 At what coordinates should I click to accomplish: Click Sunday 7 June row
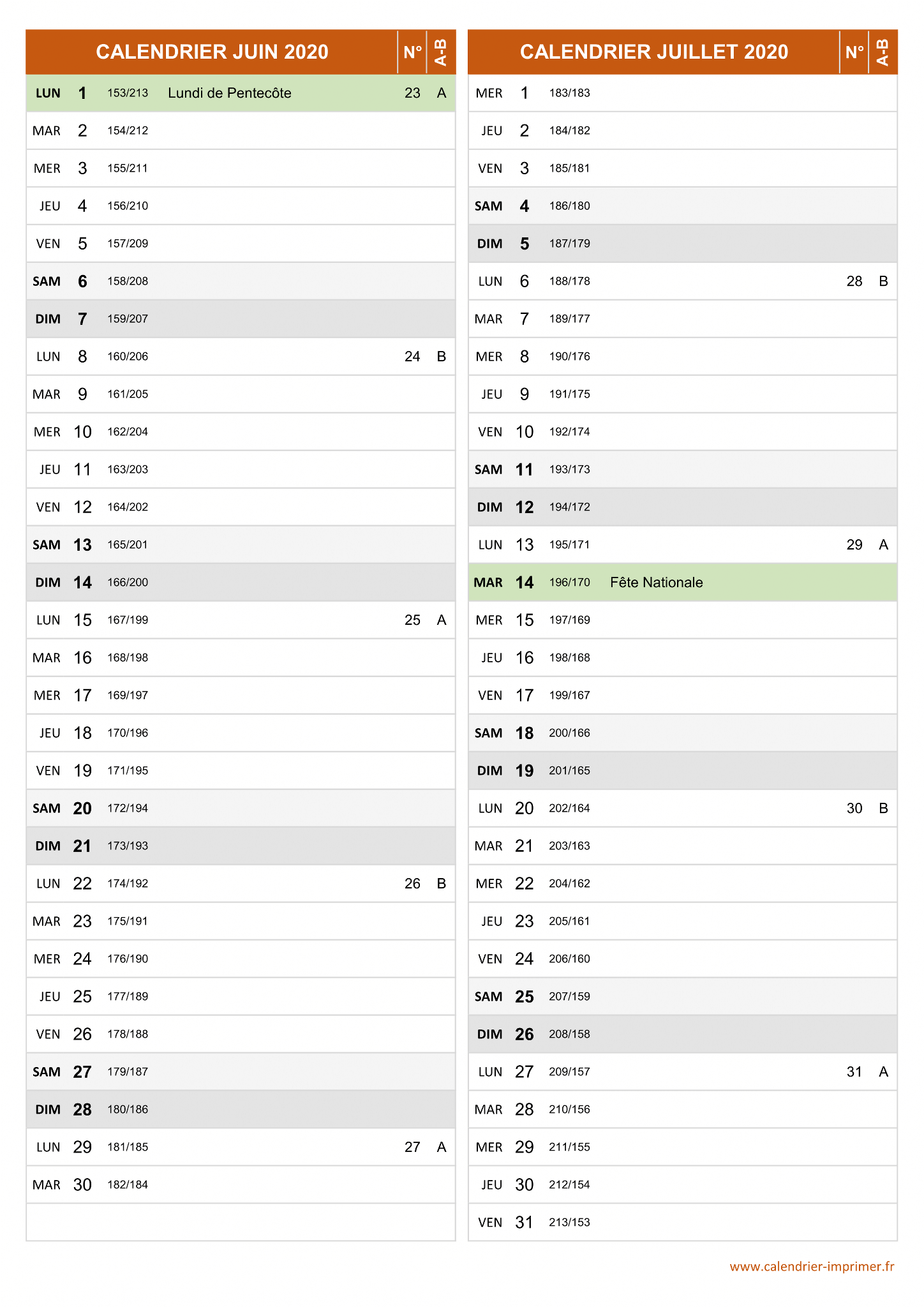click(x=241, y=319)
